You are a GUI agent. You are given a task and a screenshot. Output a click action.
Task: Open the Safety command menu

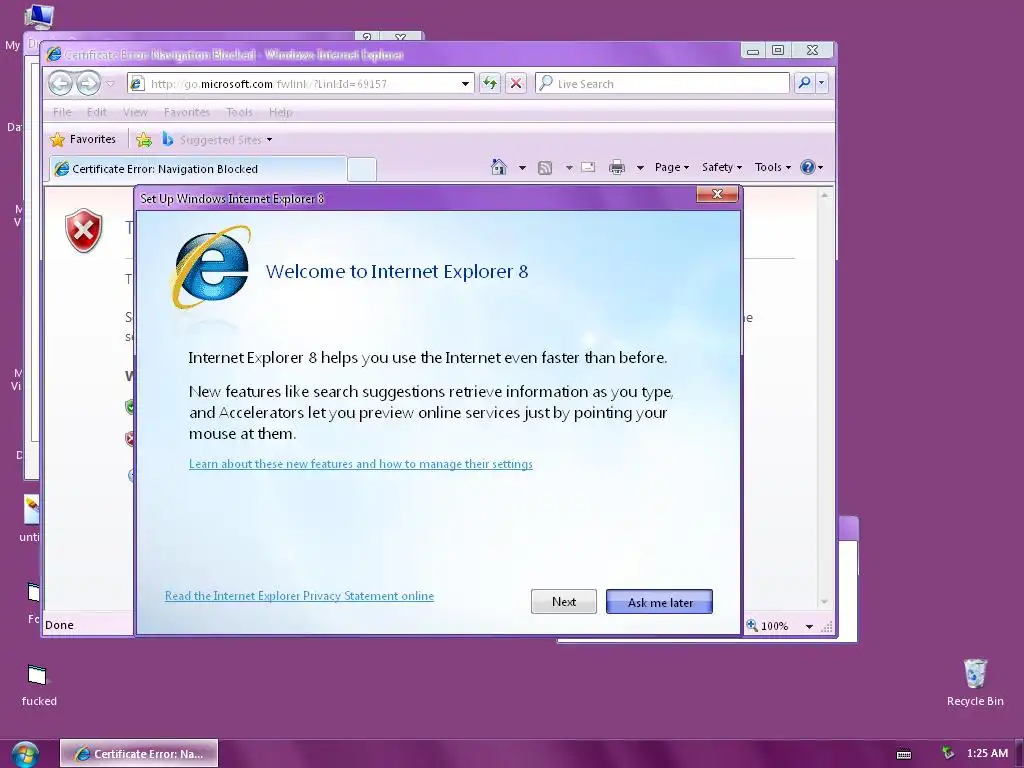722,167
